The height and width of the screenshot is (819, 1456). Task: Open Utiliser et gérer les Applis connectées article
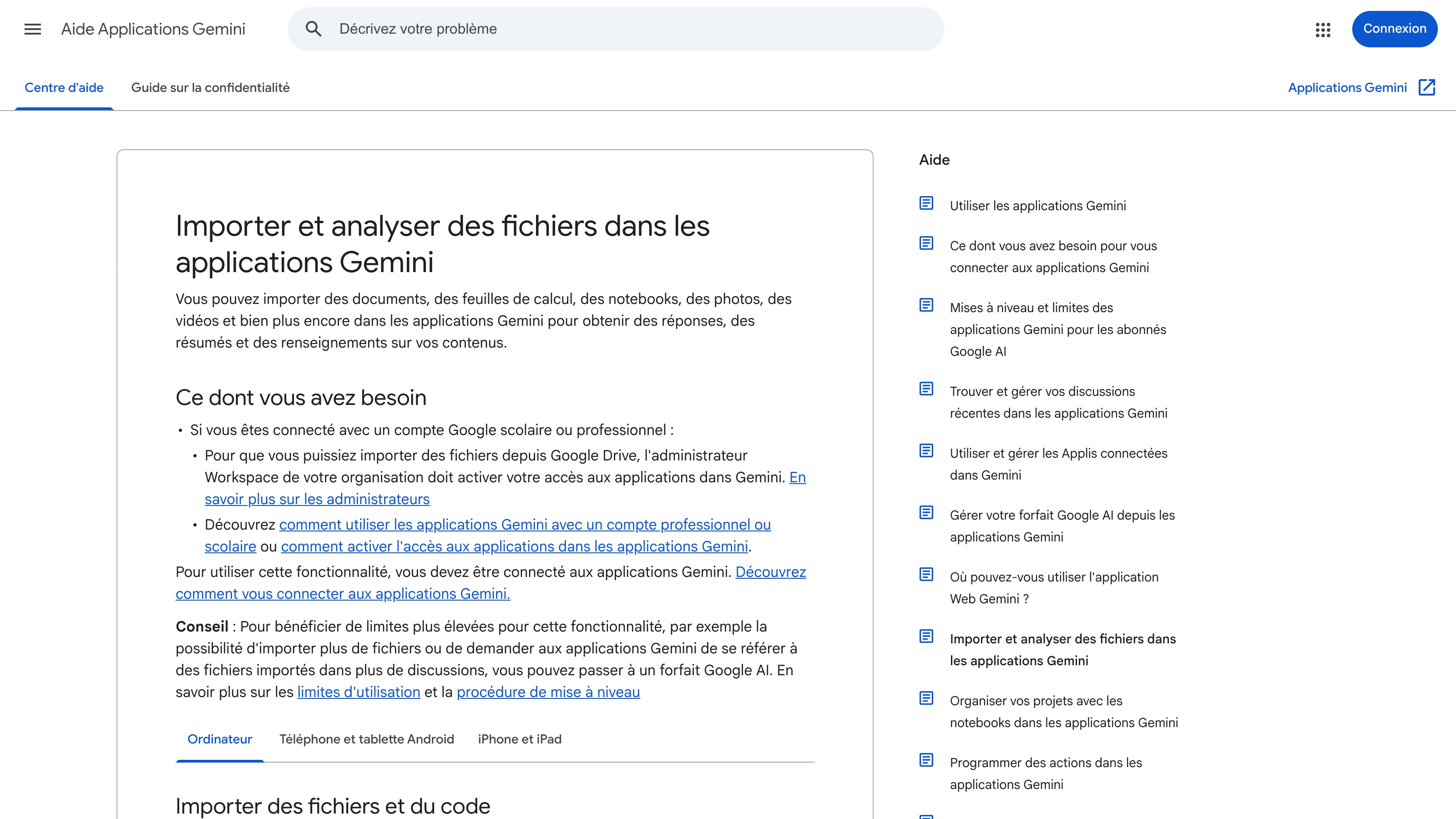(x=1058, y=464)
